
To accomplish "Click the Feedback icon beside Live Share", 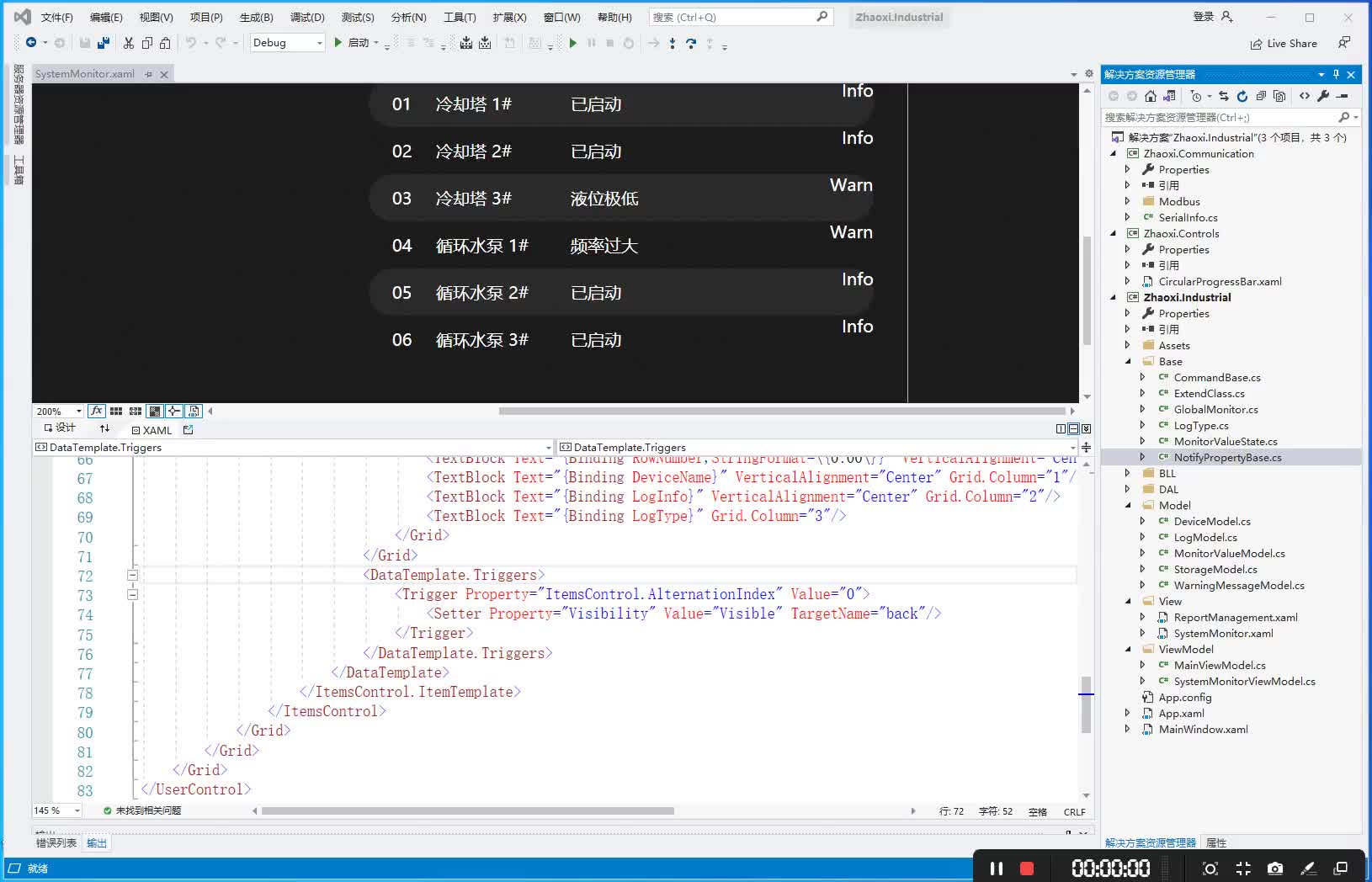I will [x=1344, y=43].
